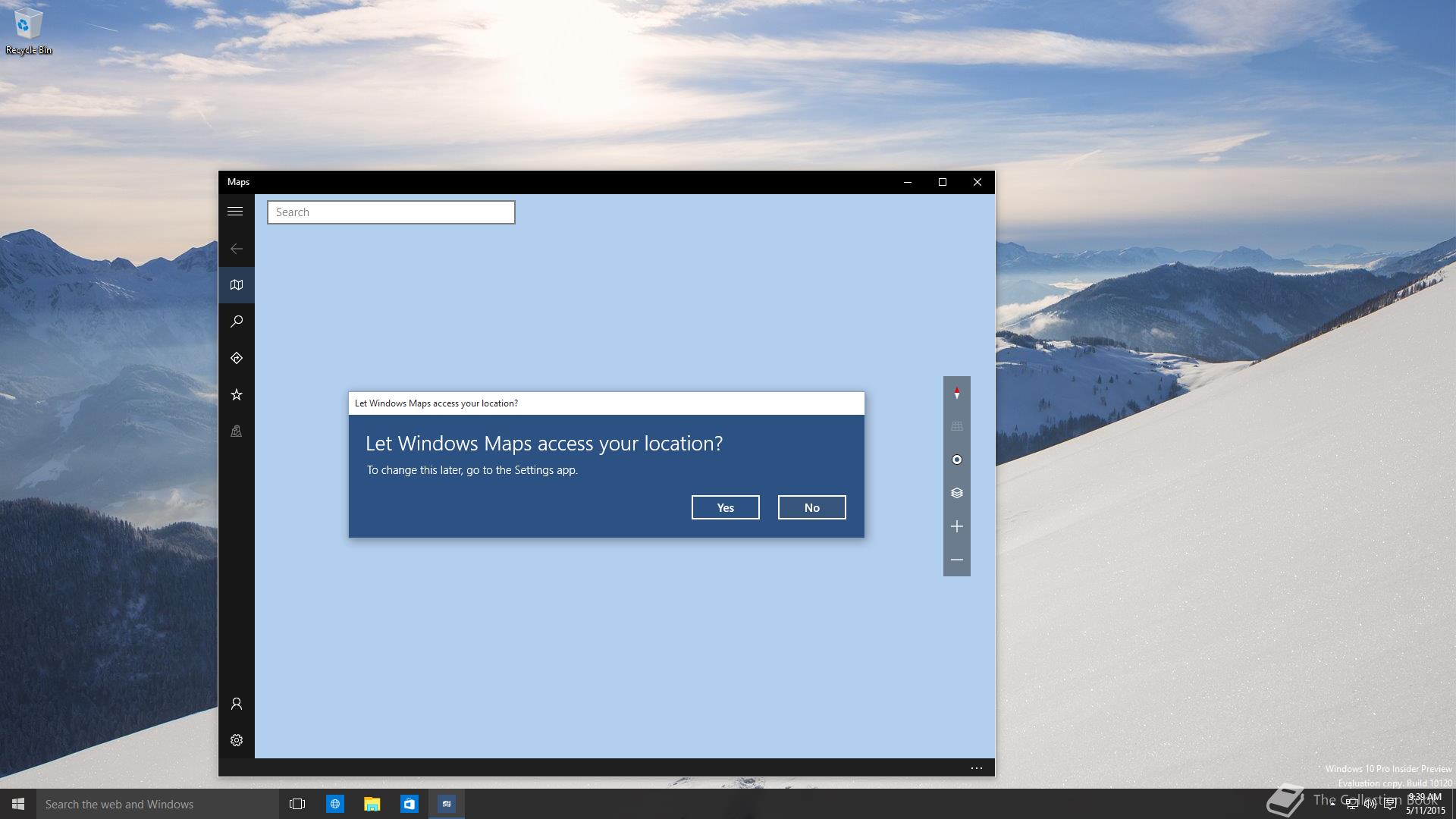The width and height of the screenshot is (1456, 819).
Task: Zoom in with the plus control
Action: coord(957,526)
